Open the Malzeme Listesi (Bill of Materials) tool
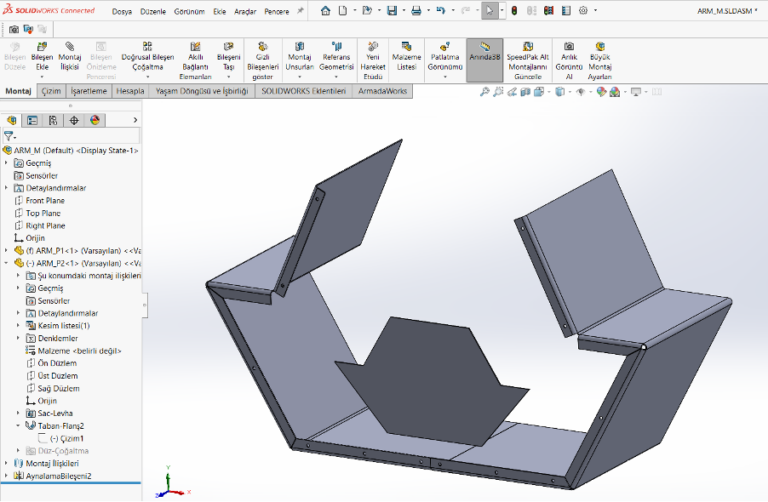The height and width of the screenshot is (502, 768). [x=406, y=47]
